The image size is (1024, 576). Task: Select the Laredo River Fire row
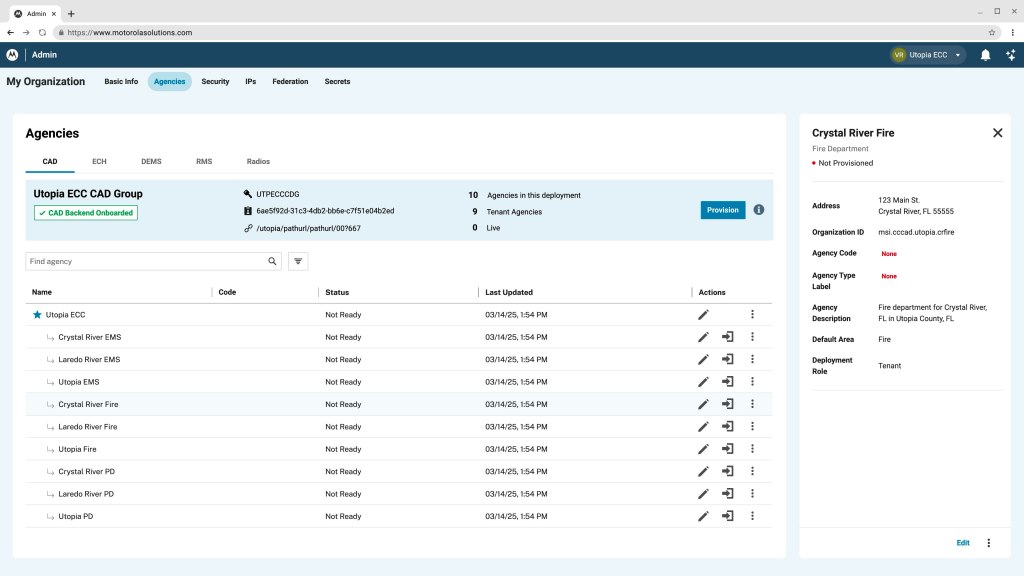point(88,427)
